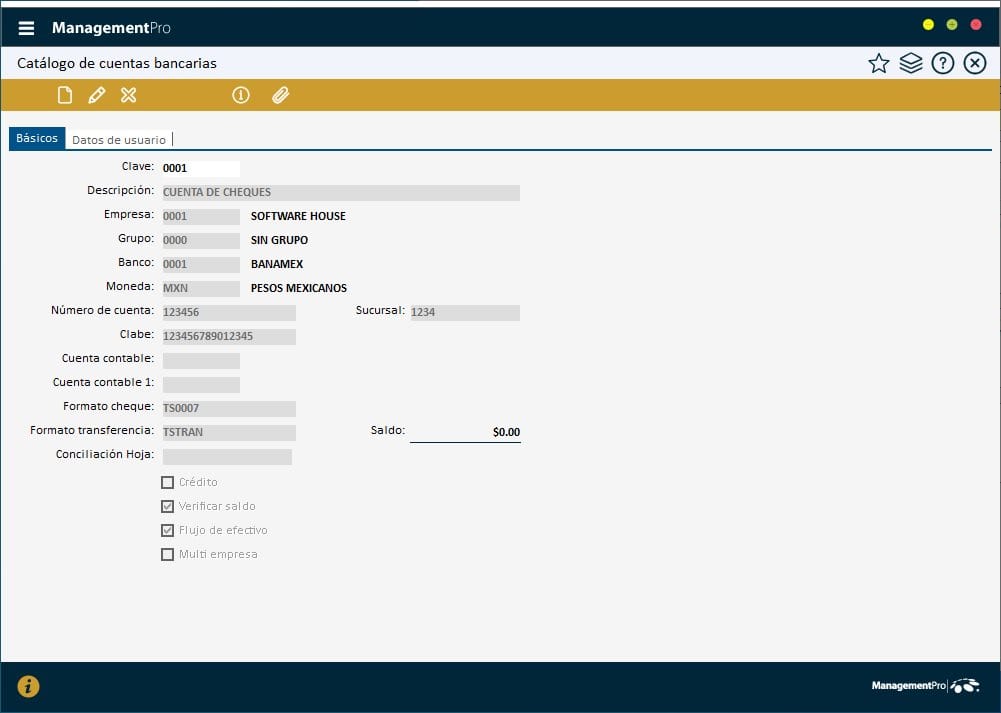Viewport: 1001px width, 713px height.
Task: Click the pencil edit icon
Action: point(96,95)
